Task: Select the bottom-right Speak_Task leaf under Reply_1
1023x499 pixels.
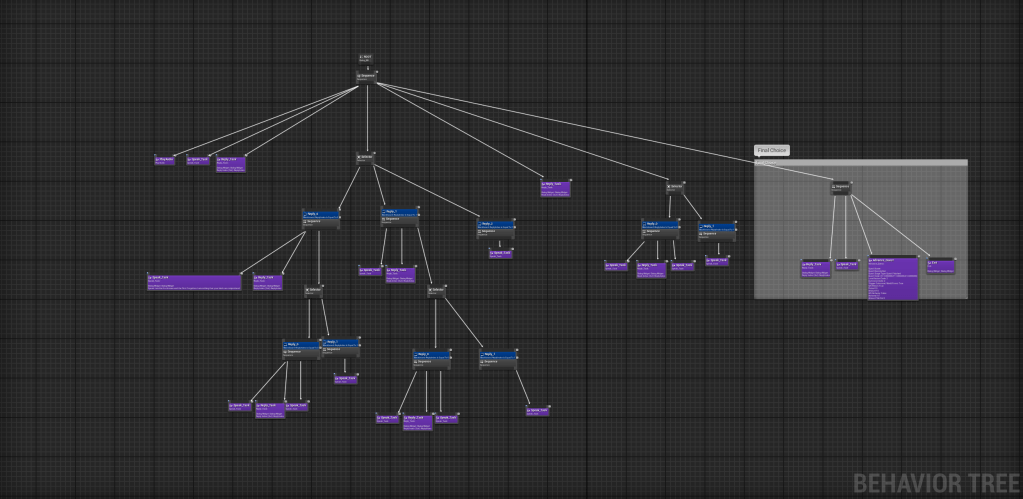Action: [538, 410]
